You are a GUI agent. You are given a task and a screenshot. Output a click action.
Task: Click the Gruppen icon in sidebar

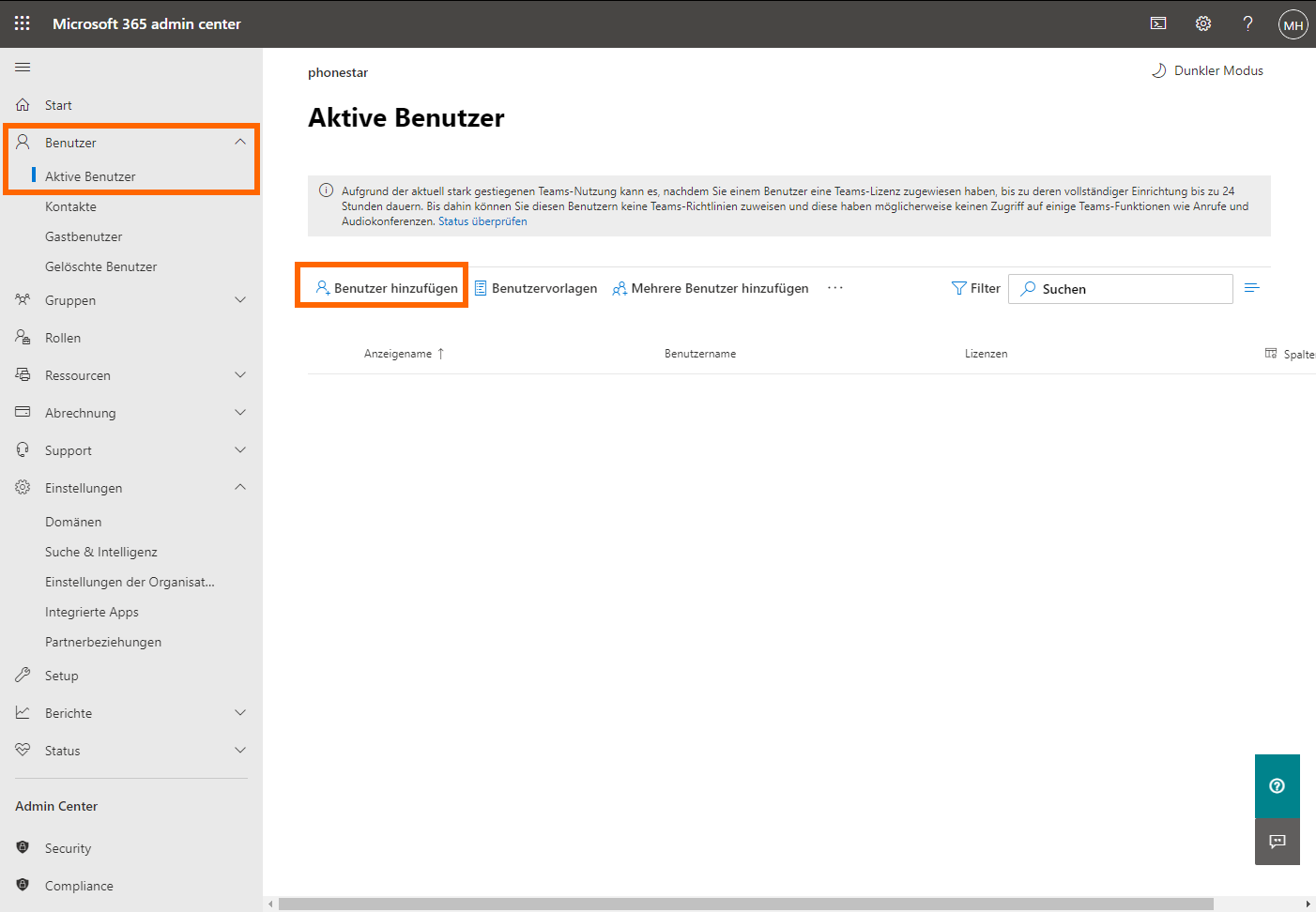23,300
